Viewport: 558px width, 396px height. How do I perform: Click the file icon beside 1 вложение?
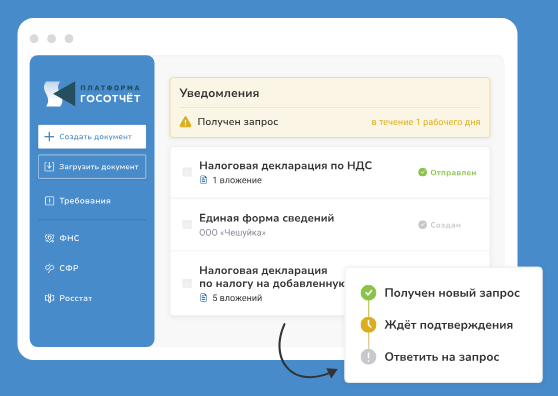(204, 180)
